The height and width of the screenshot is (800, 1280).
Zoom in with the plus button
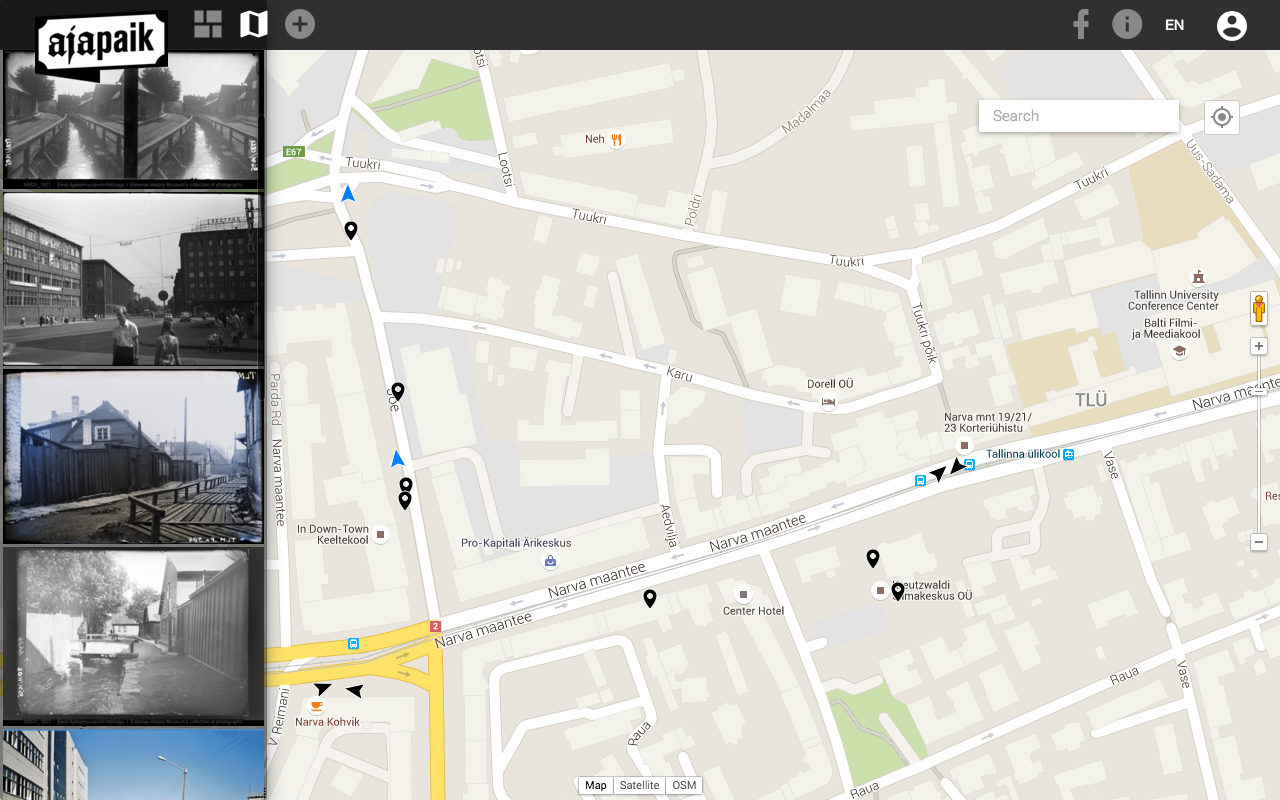click(1259, 346)
